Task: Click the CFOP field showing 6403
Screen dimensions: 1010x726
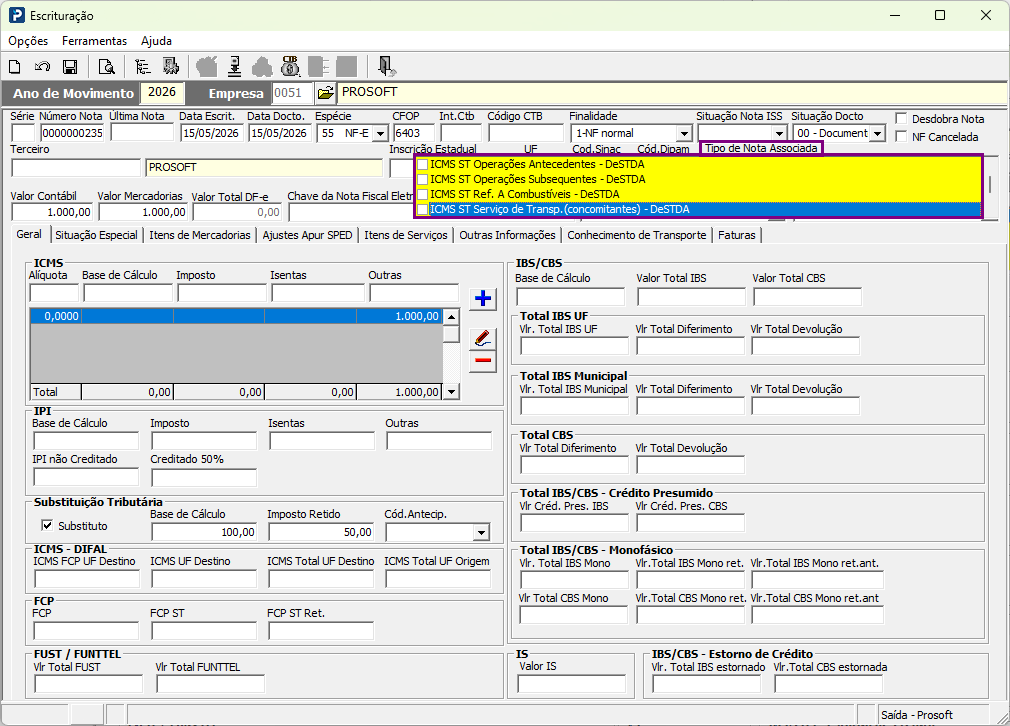Action: [414, 133]
